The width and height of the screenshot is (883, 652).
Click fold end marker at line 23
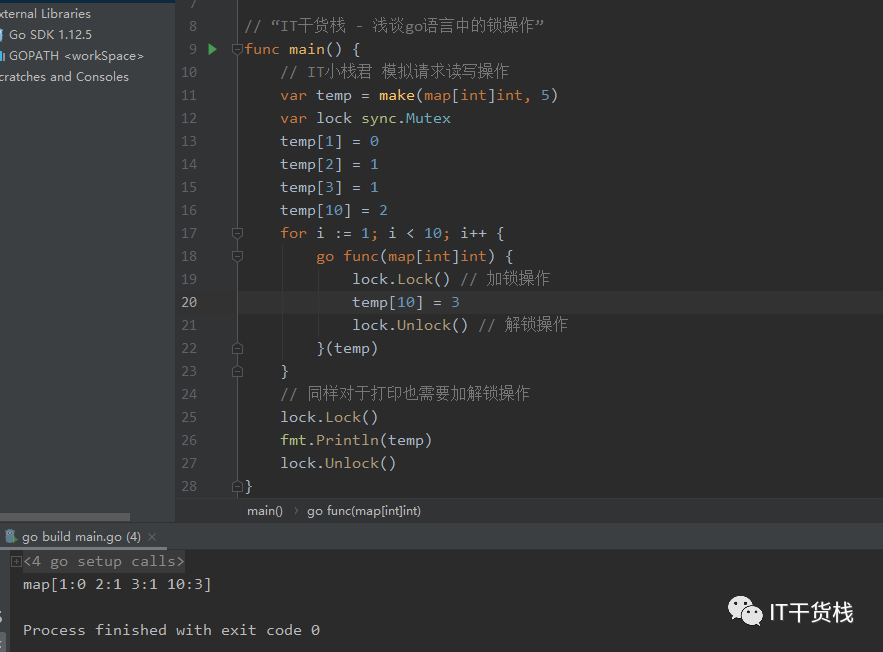tap(237, 372)
